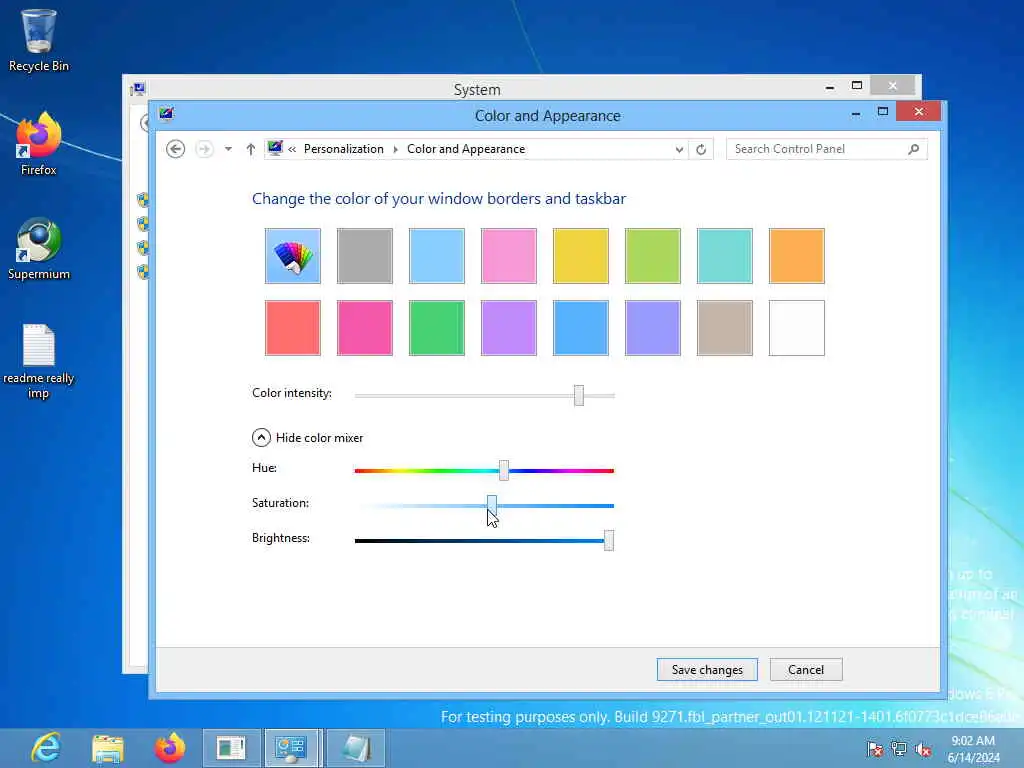The width and height of the screenshot is (1024, 768).
Task: Click Save changes button
Action: coord(707,669)
